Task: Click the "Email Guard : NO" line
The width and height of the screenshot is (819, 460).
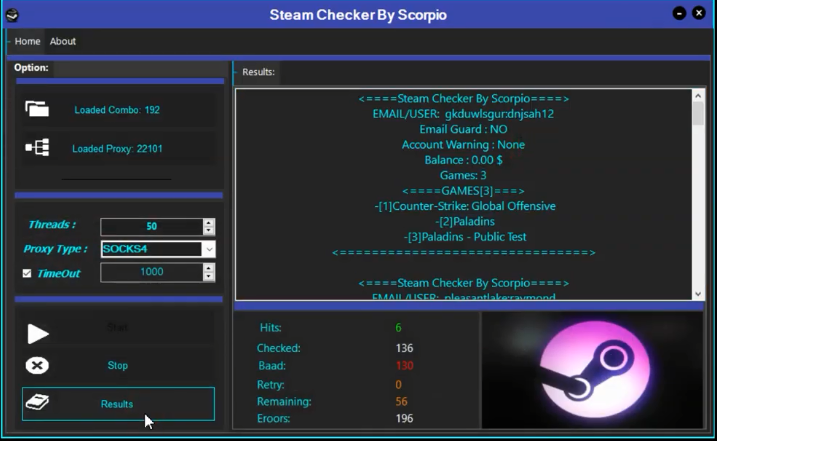Action: pyautogui.click(x=463, y=129)
